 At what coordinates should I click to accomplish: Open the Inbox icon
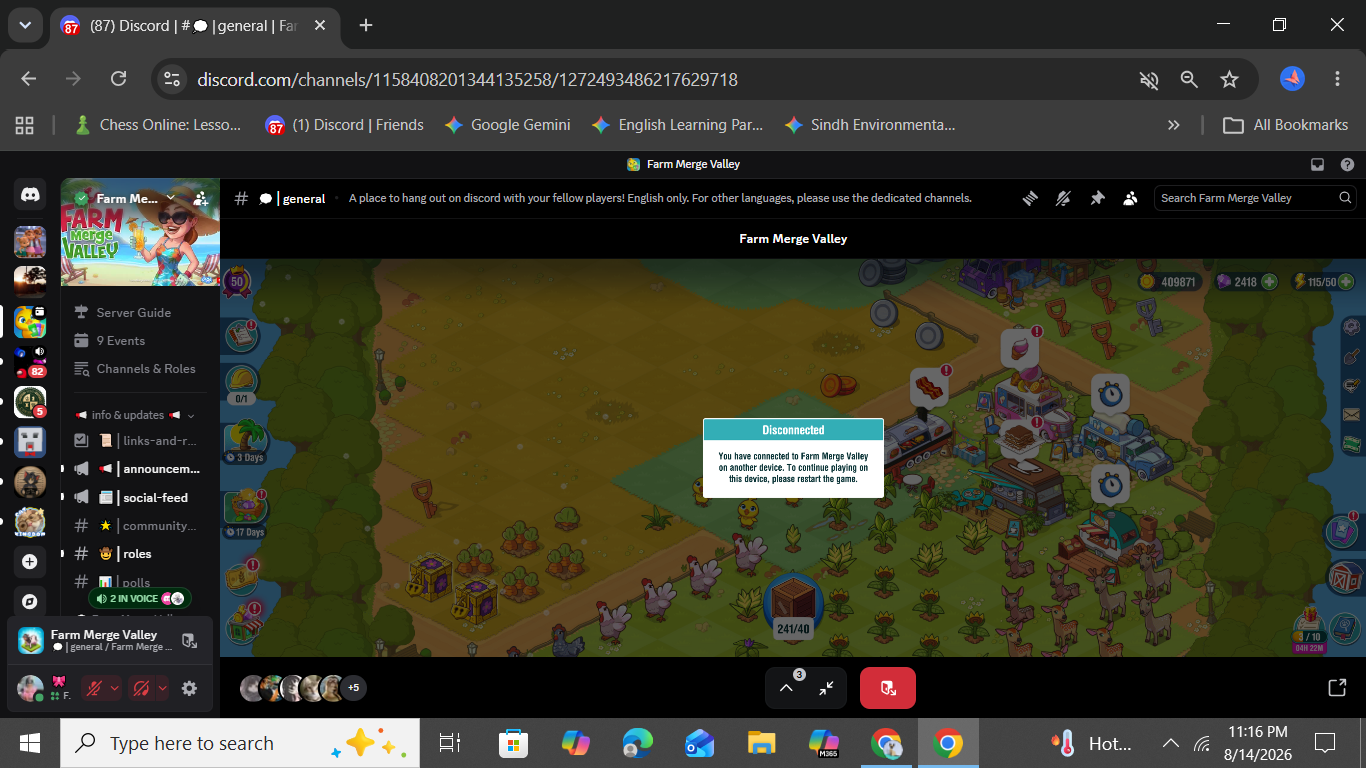point(1317,164)
